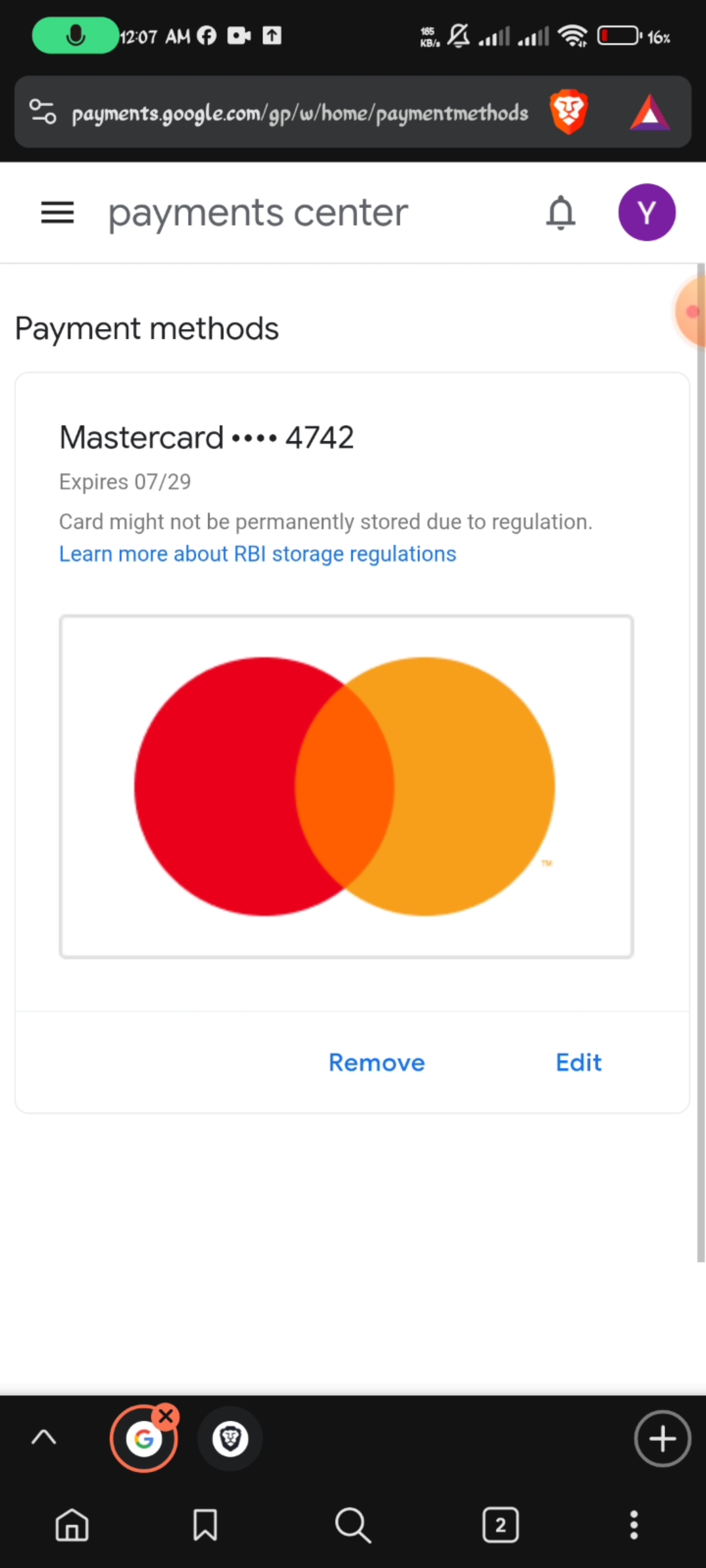Go to browser home page
Viewport: 706px width, 1568px height.
tap(72, 1526)
